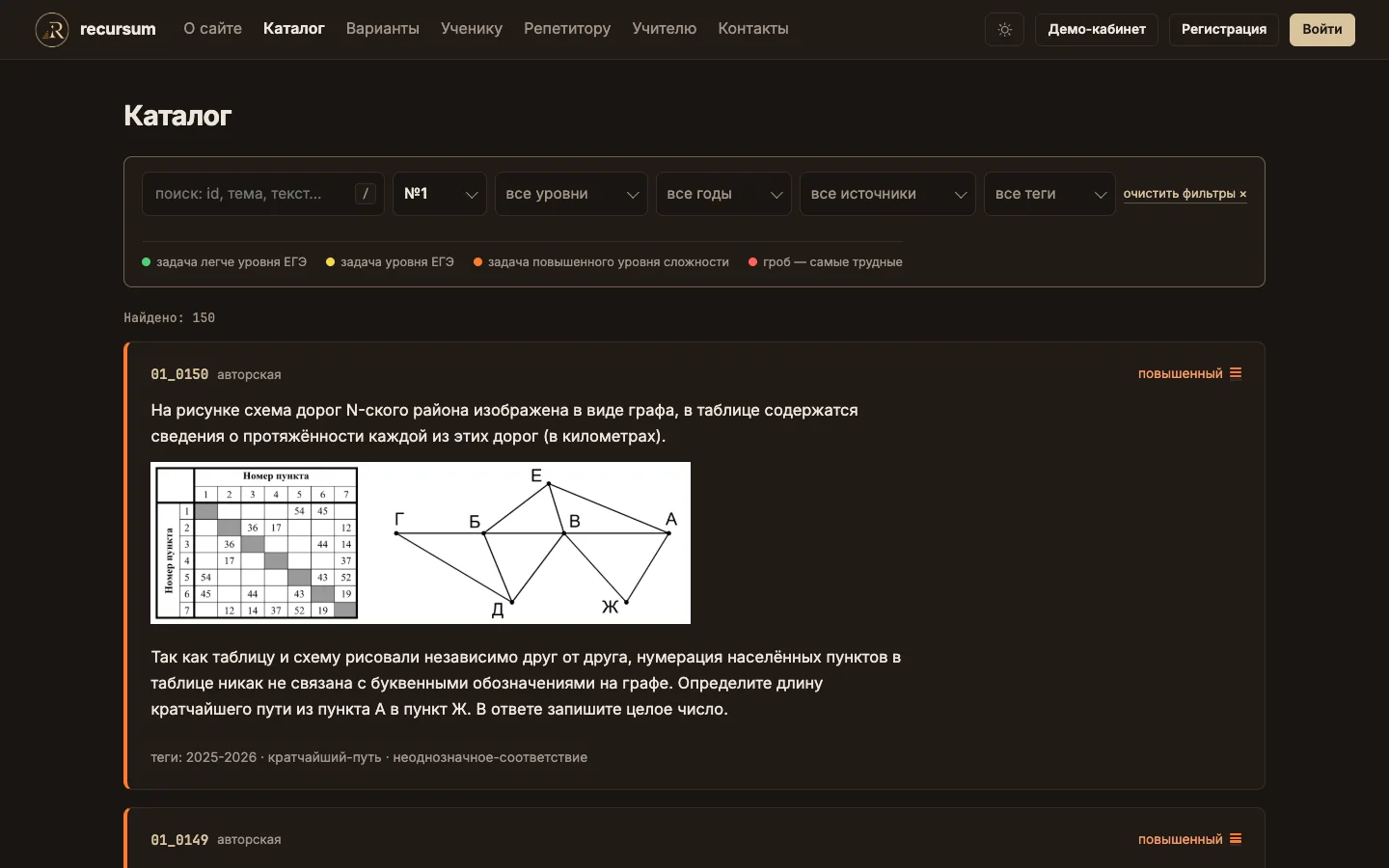Open the 'все годы' dropdown
Viewport: 1389px width, 868px height.
point(723,194)
